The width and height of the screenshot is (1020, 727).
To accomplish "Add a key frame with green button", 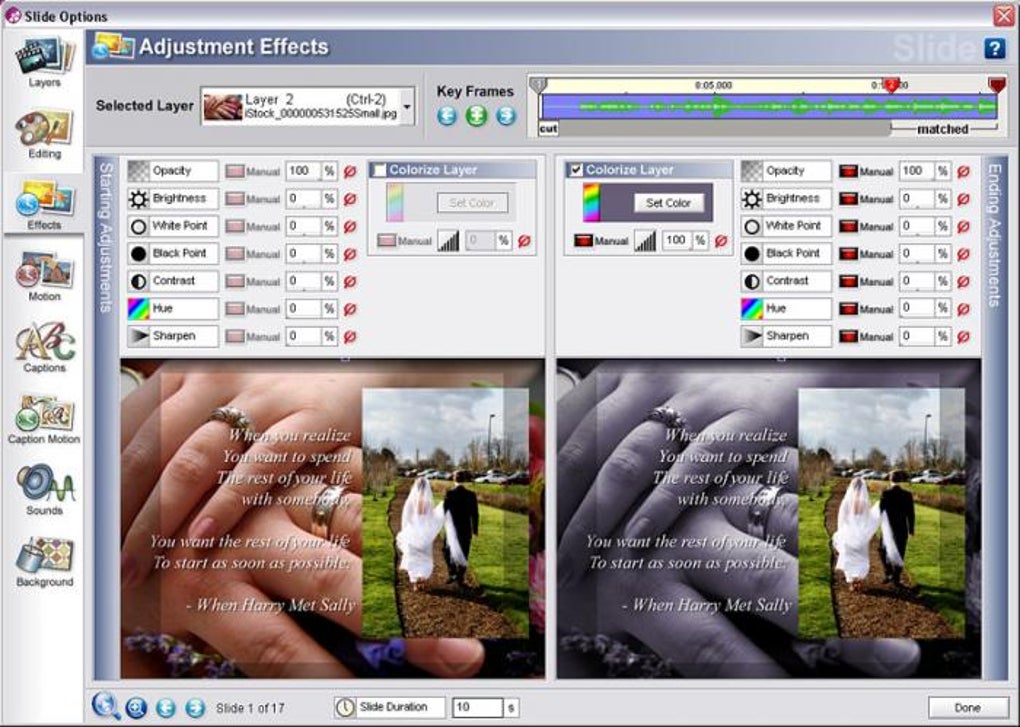I will (x=477, y=116).
